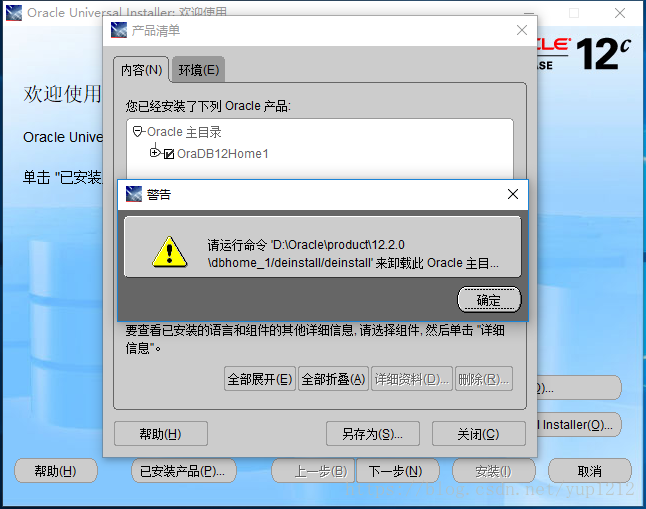This screenshot has width=646, height=509.
Task: Close the 警告 warning dialog
Action: tap(513, 194)
